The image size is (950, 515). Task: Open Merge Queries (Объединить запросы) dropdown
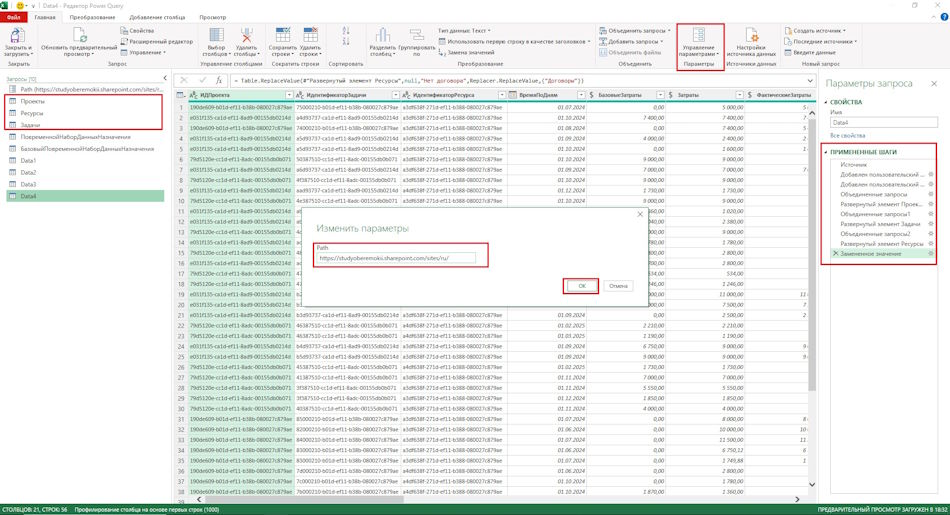click(635, 30)
